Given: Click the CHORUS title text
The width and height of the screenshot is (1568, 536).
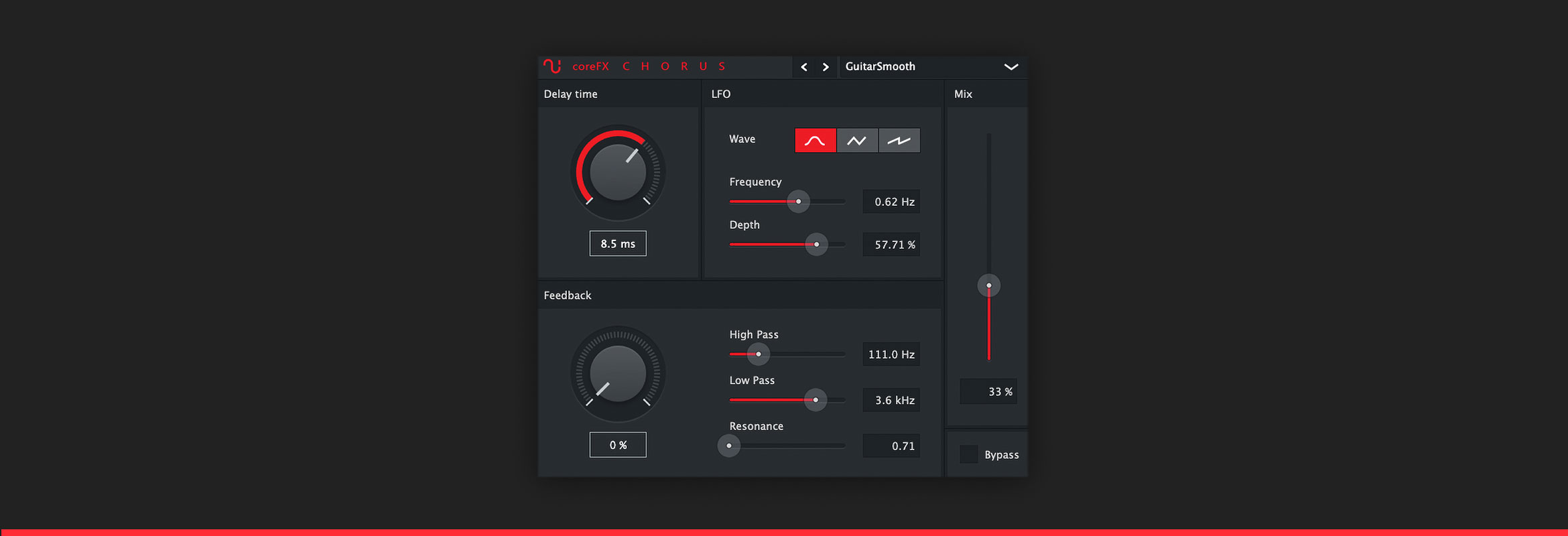Looking at the screenshot, I should coord(673,66).
